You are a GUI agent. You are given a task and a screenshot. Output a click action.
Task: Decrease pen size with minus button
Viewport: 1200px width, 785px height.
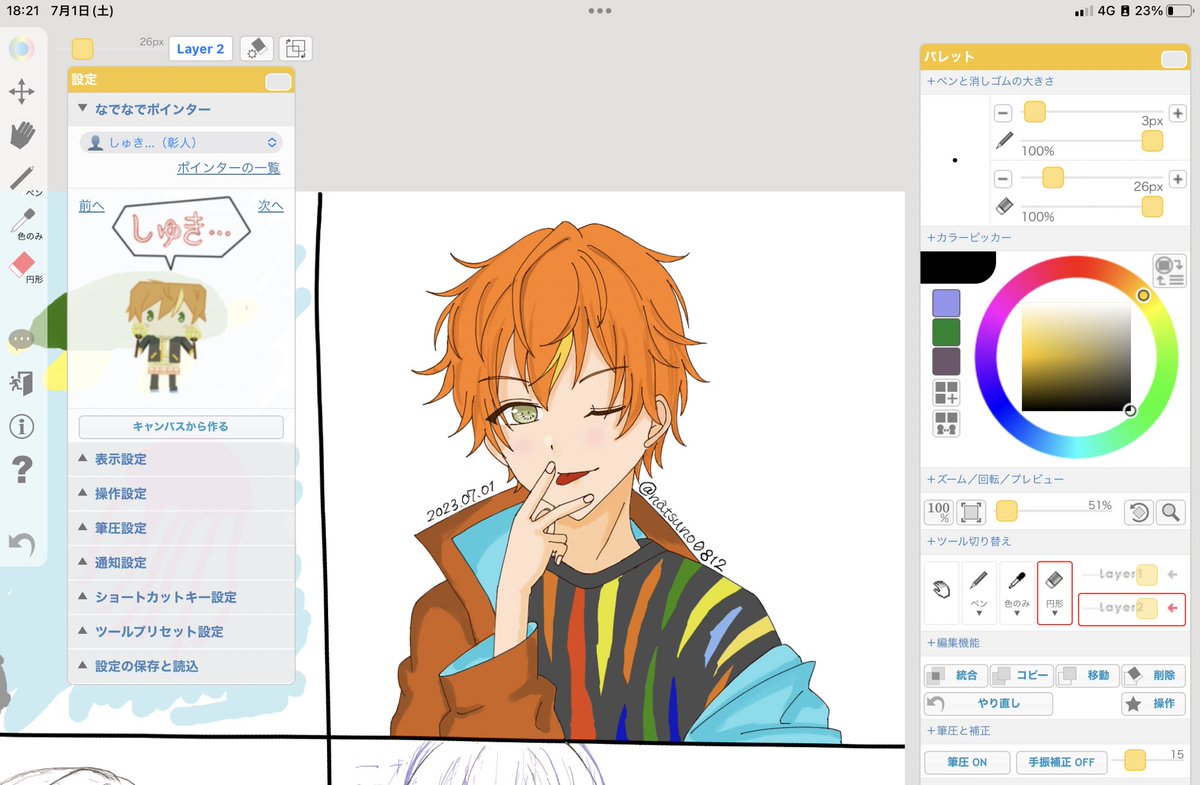(x=1003, y=114)
